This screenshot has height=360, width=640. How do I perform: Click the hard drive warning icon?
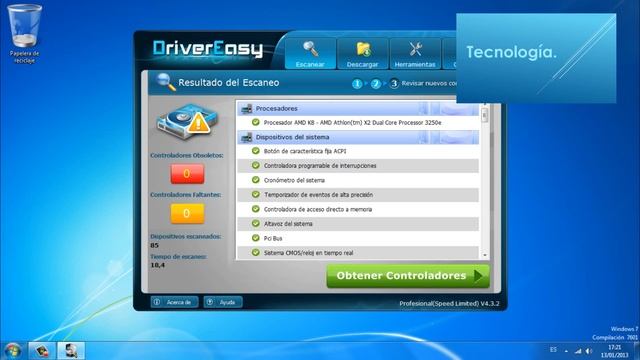pyautogui.click(x=187, y=122)
